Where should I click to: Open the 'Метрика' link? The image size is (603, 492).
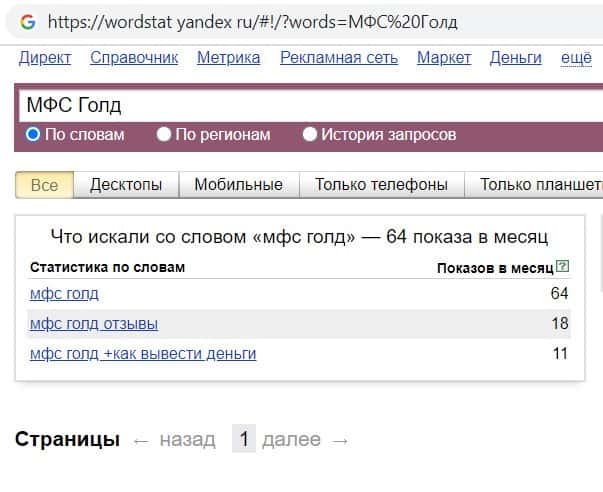(228, 58)
